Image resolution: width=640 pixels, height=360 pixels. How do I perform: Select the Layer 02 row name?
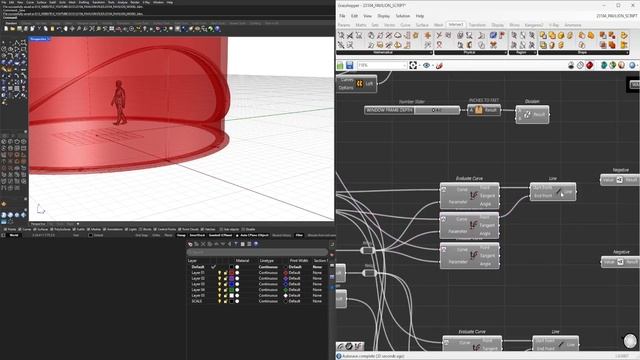[198, 278]
